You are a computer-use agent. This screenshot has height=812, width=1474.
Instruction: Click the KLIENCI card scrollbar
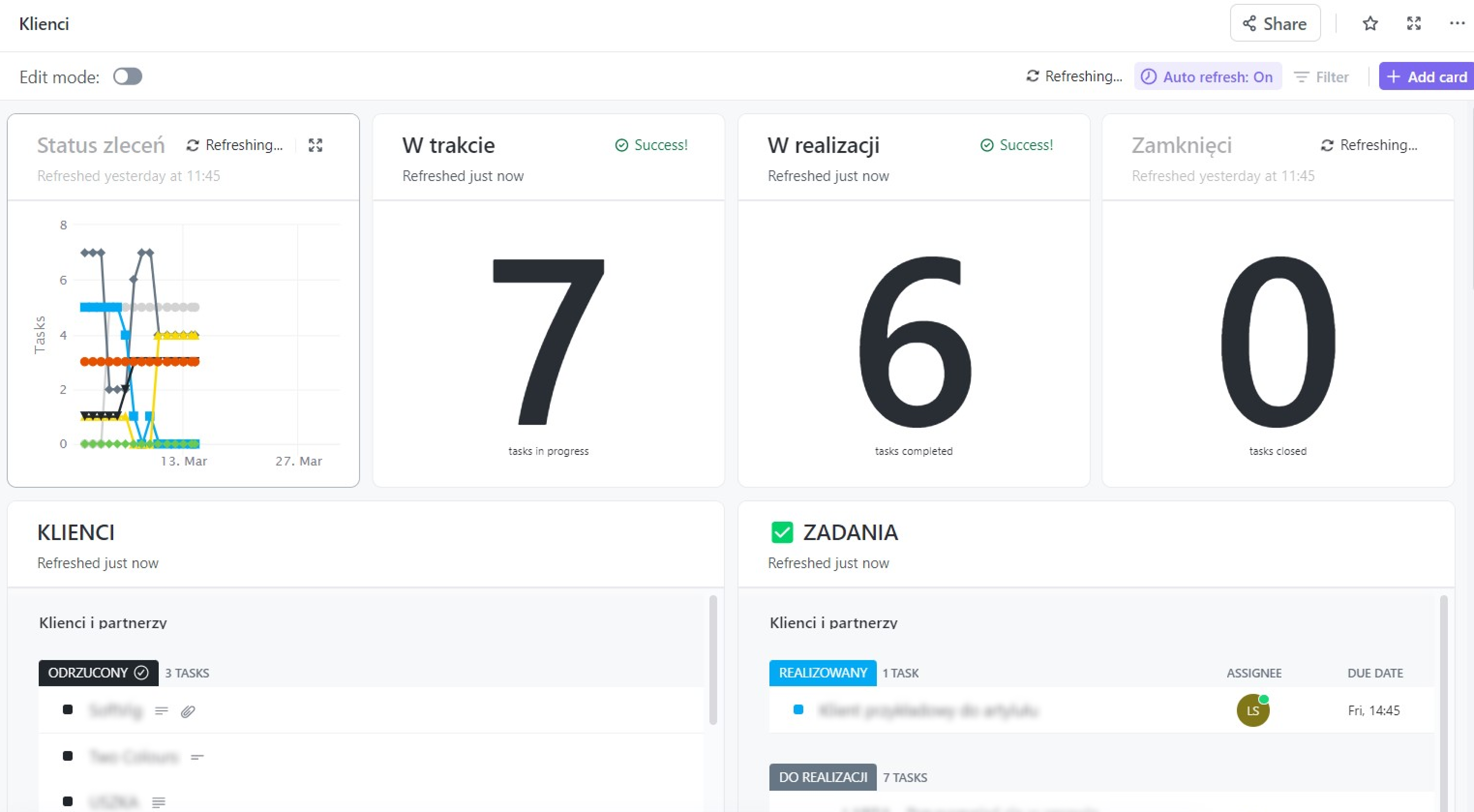[713, 660]
